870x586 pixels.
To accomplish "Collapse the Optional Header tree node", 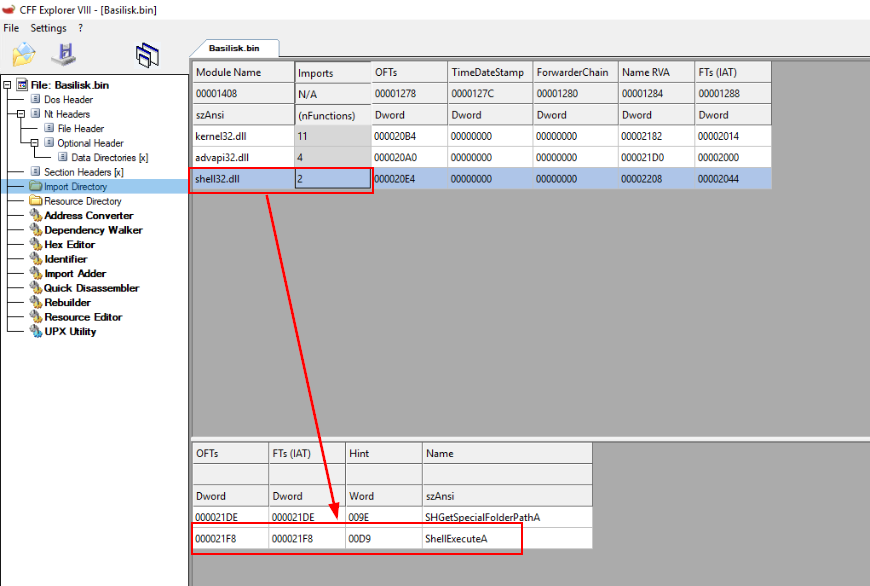I will 34,143.
